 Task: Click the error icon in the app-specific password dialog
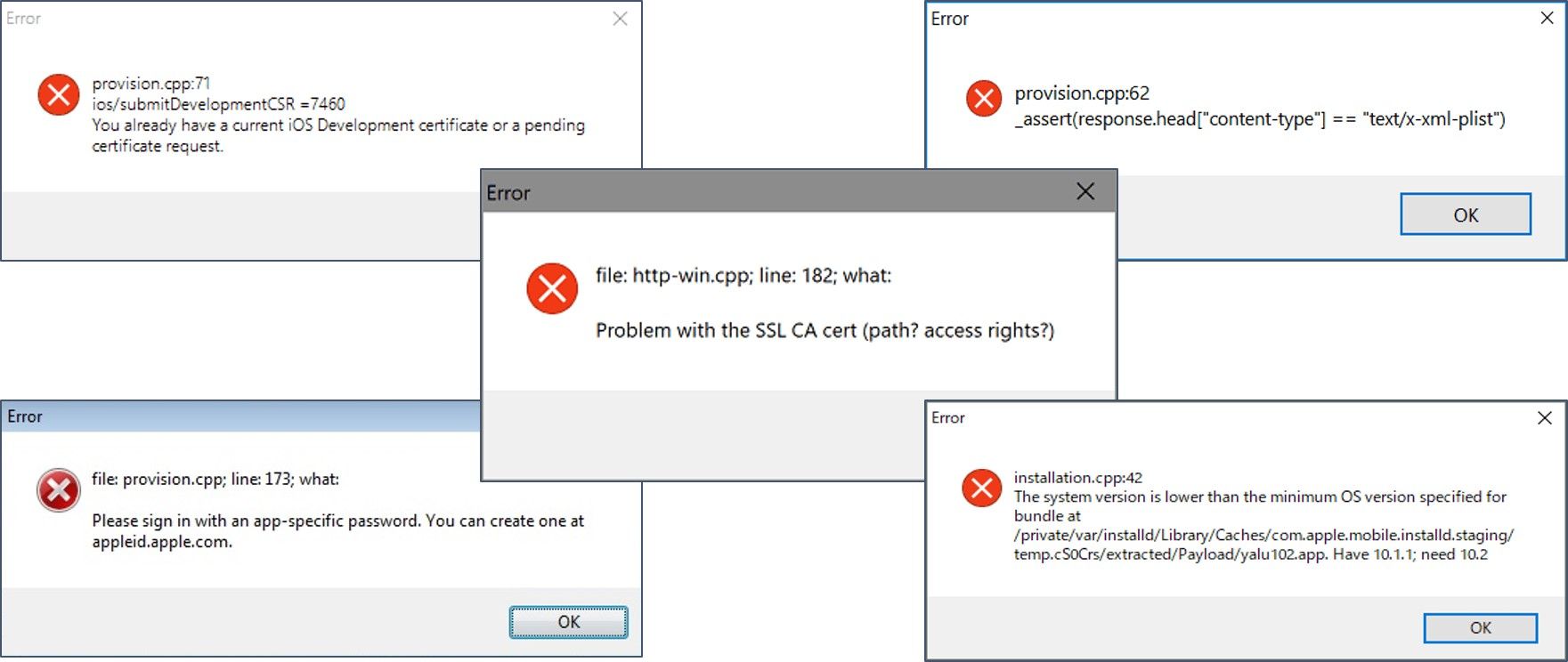click(x=59, y=490)
